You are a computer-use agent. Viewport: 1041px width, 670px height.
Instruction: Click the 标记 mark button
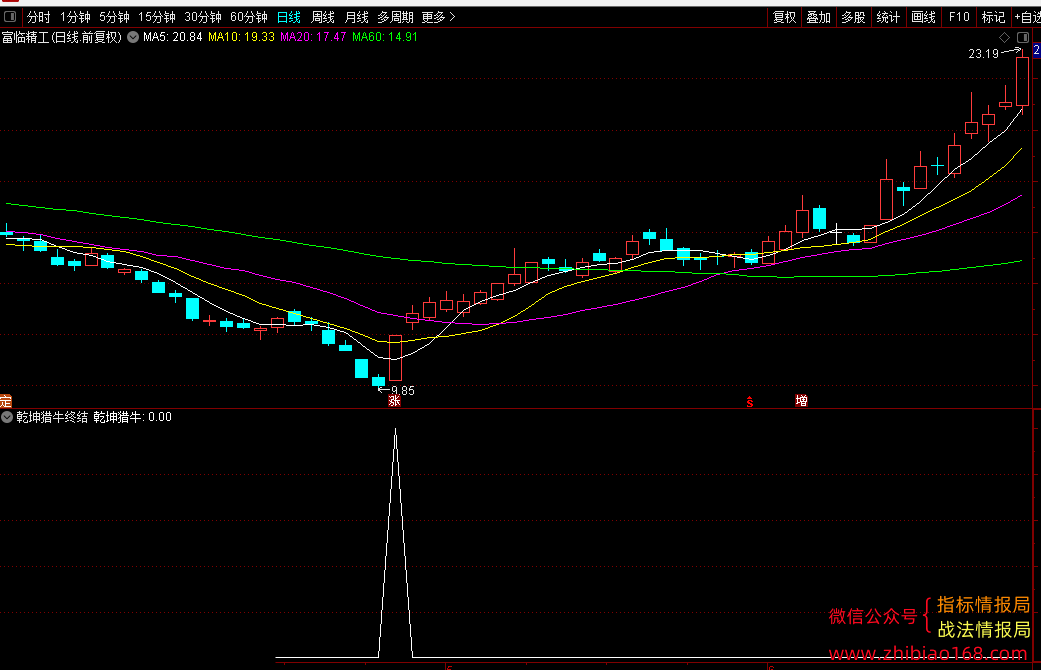coord(993,17)
